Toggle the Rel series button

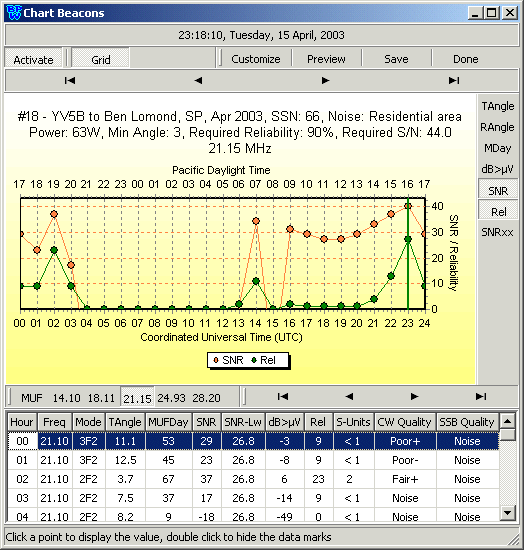point(498,211)
